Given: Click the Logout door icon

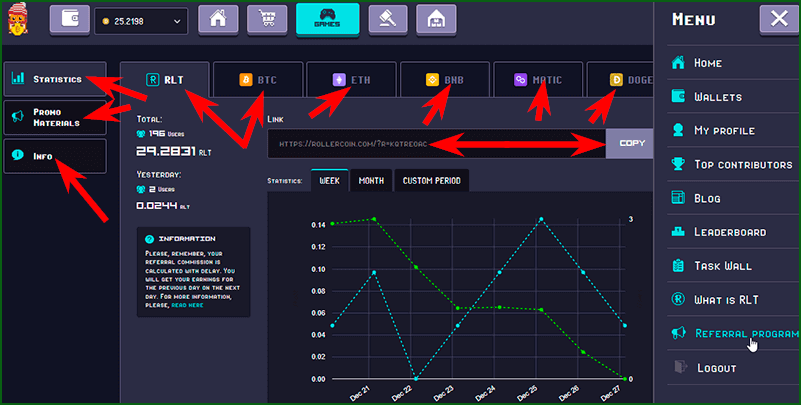Looking at the screenshot, I should pos(680,367).
